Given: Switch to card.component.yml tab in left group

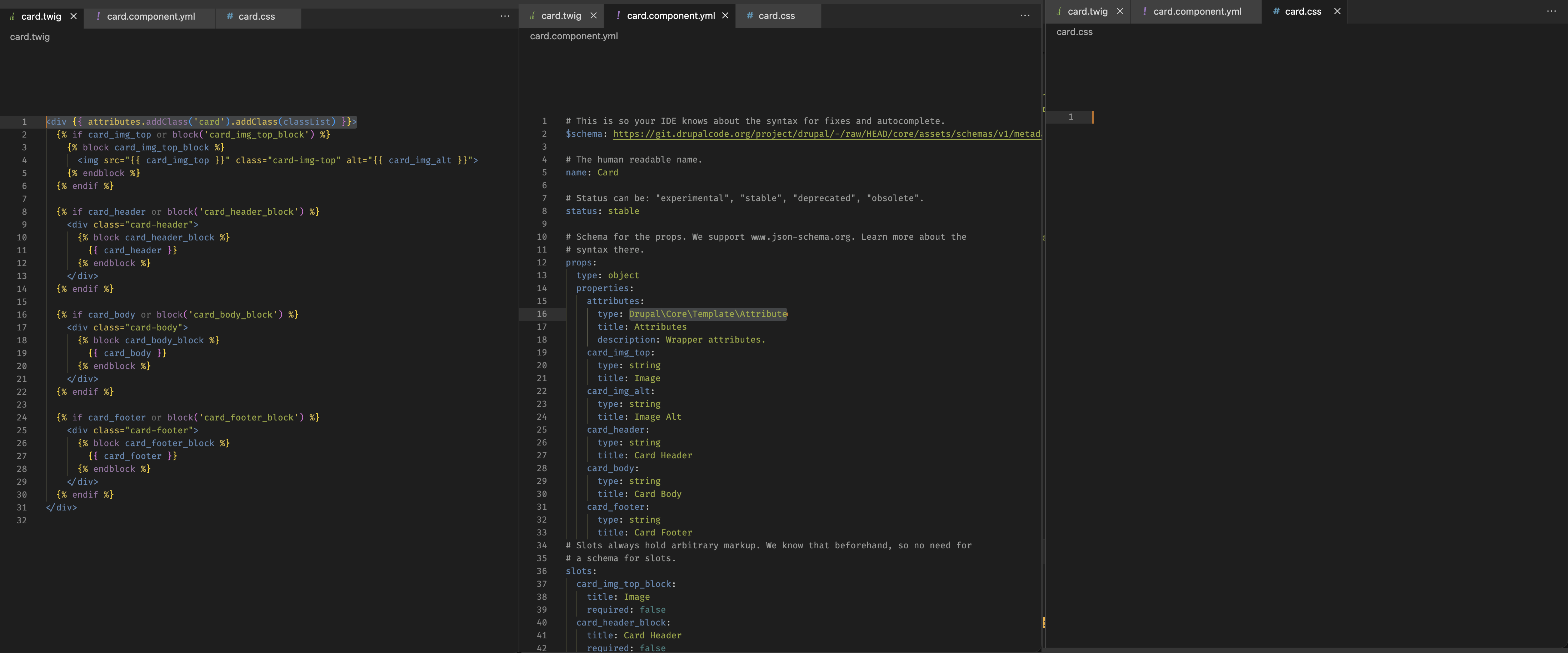Looking at the screenshot, I should [150, 16].
